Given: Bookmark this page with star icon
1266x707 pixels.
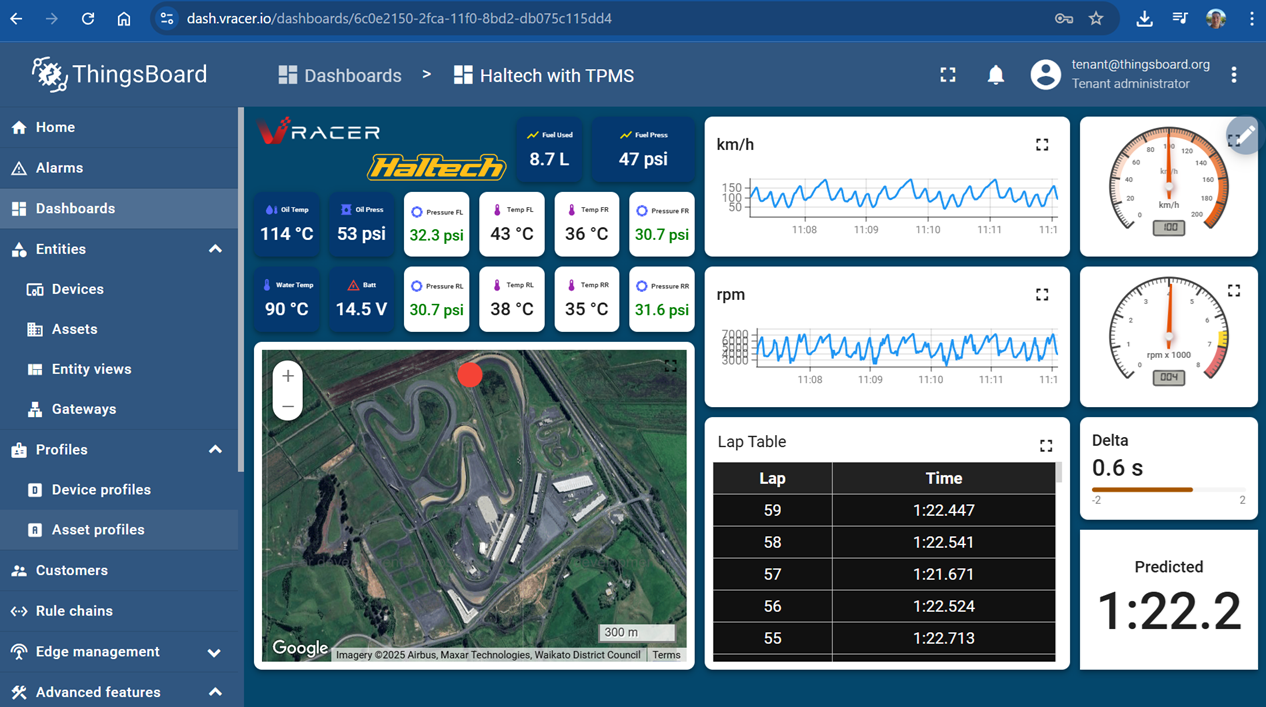Looking at the screenshot, I should [1096, 18].
